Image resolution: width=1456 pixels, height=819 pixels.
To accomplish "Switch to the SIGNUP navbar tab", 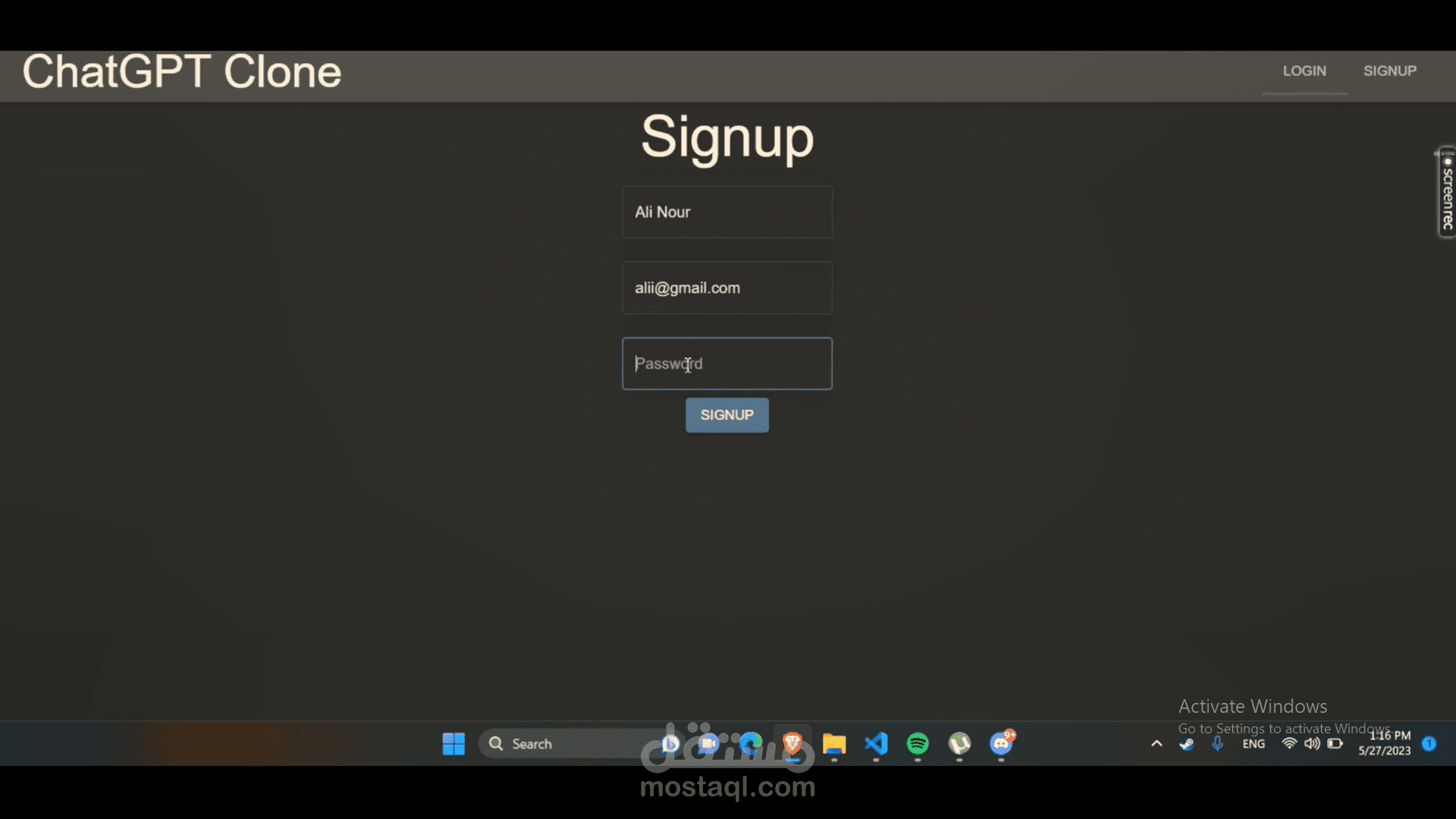I will (1389, 71).
